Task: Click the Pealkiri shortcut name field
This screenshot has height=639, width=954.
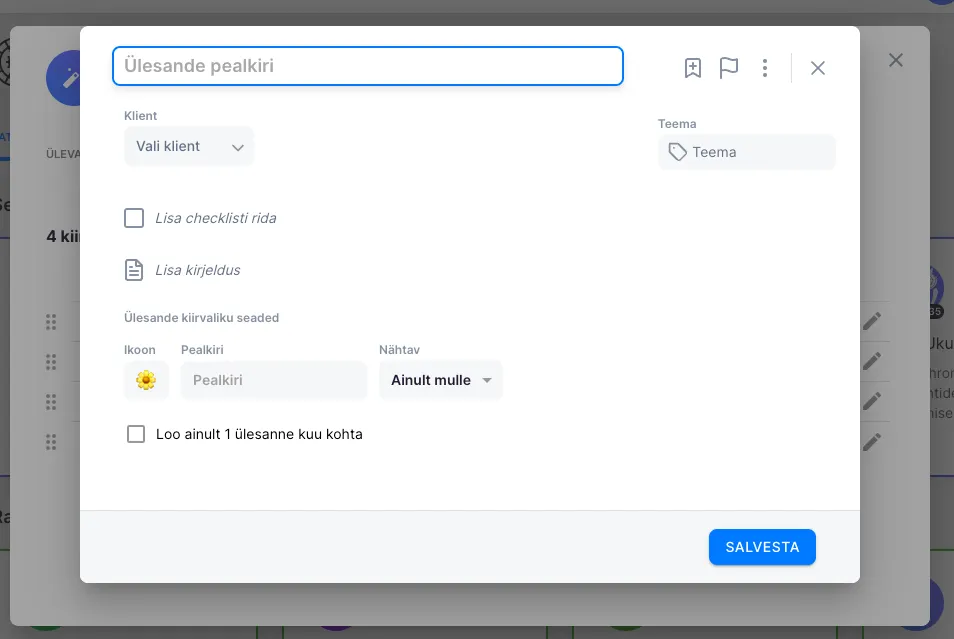Action: pyautogui.click(x=274, y=380)
